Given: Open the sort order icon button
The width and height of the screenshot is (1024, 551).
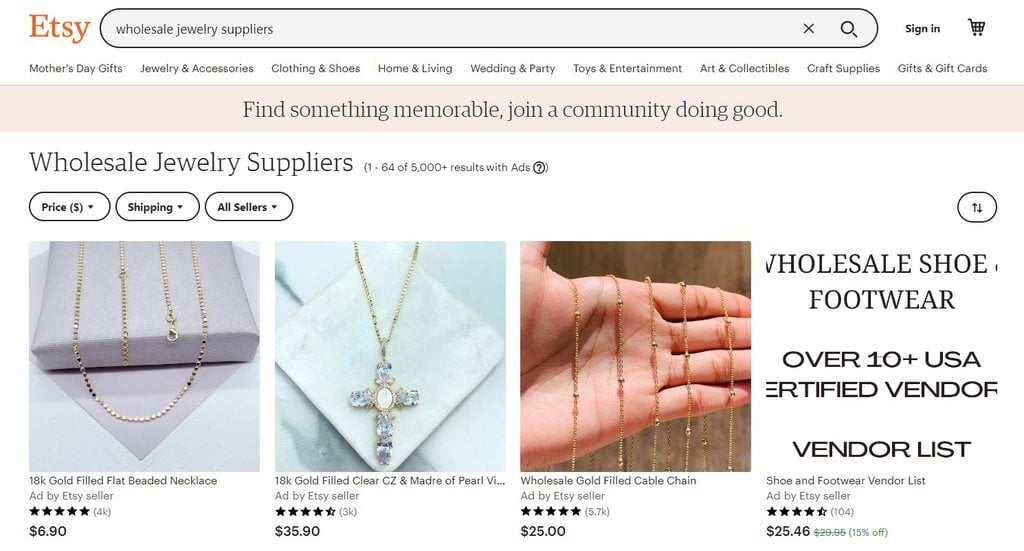Looking at the screenshot, I should coord(977,207).
